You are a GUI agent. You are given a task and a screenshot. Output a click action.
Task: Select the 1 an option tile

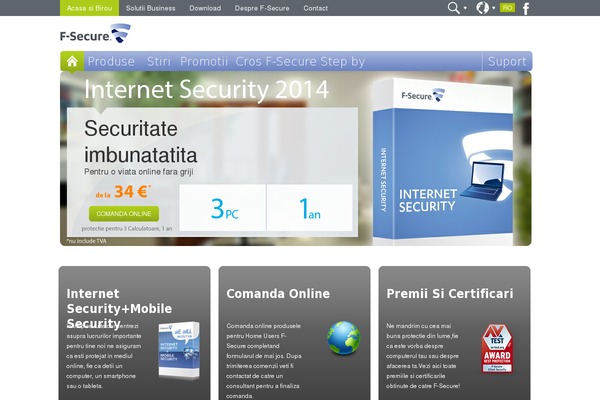click(x=310, y=208)
